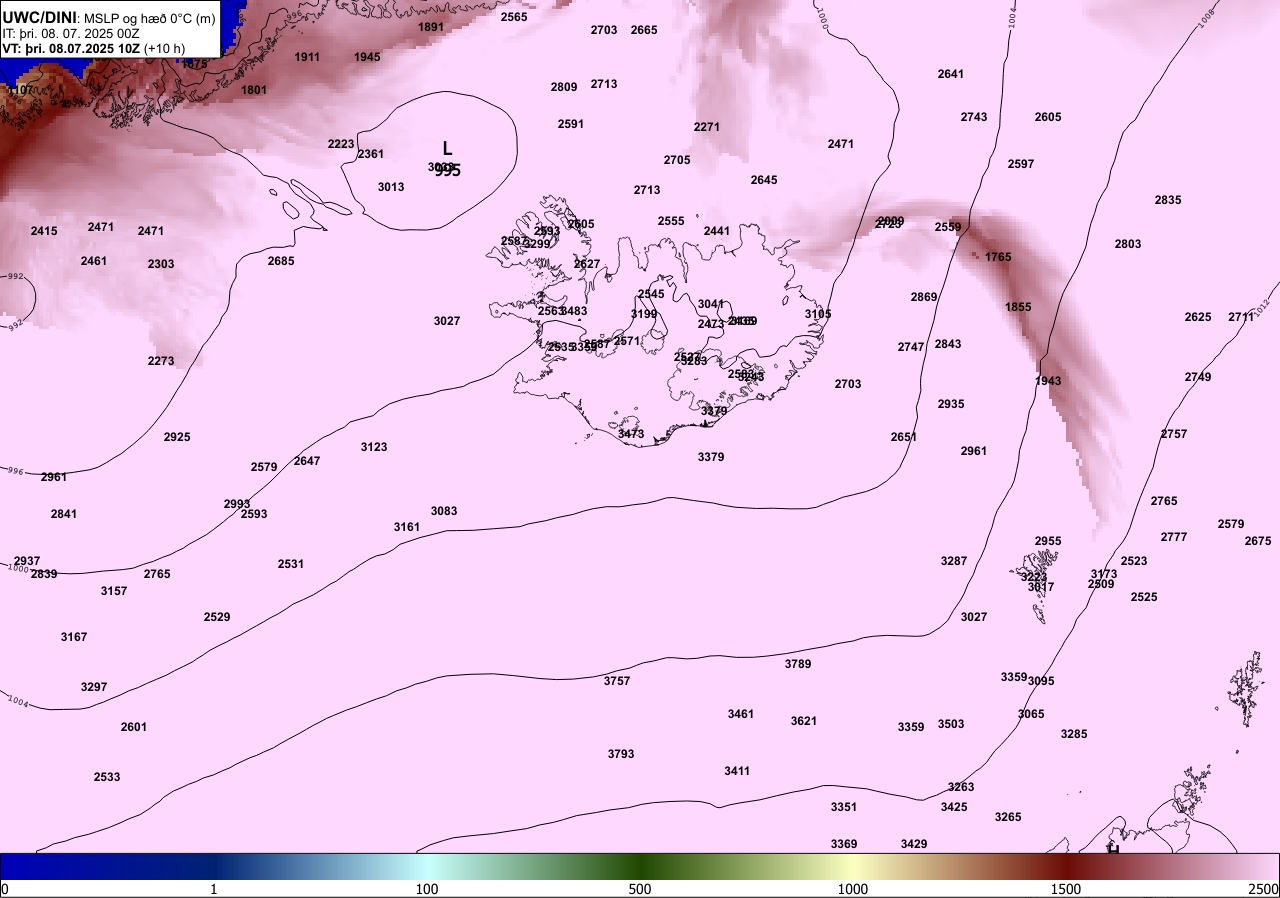Select freezing level value 2597
Screen dimensions: 1280x898
pyautogui.click(x=1021, y=164)
